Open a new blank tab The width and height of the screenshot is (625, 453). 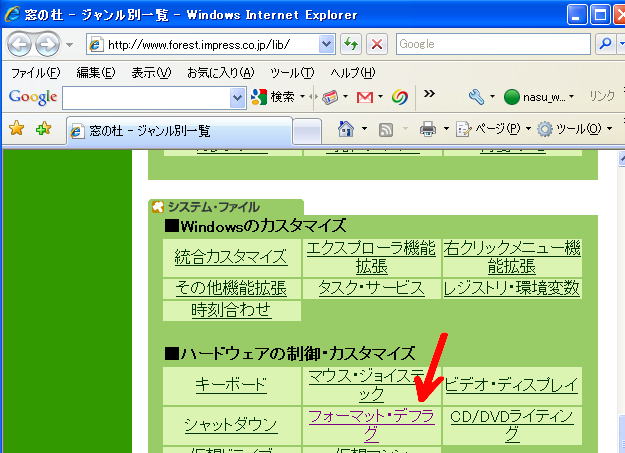click(x=307, y=131)
